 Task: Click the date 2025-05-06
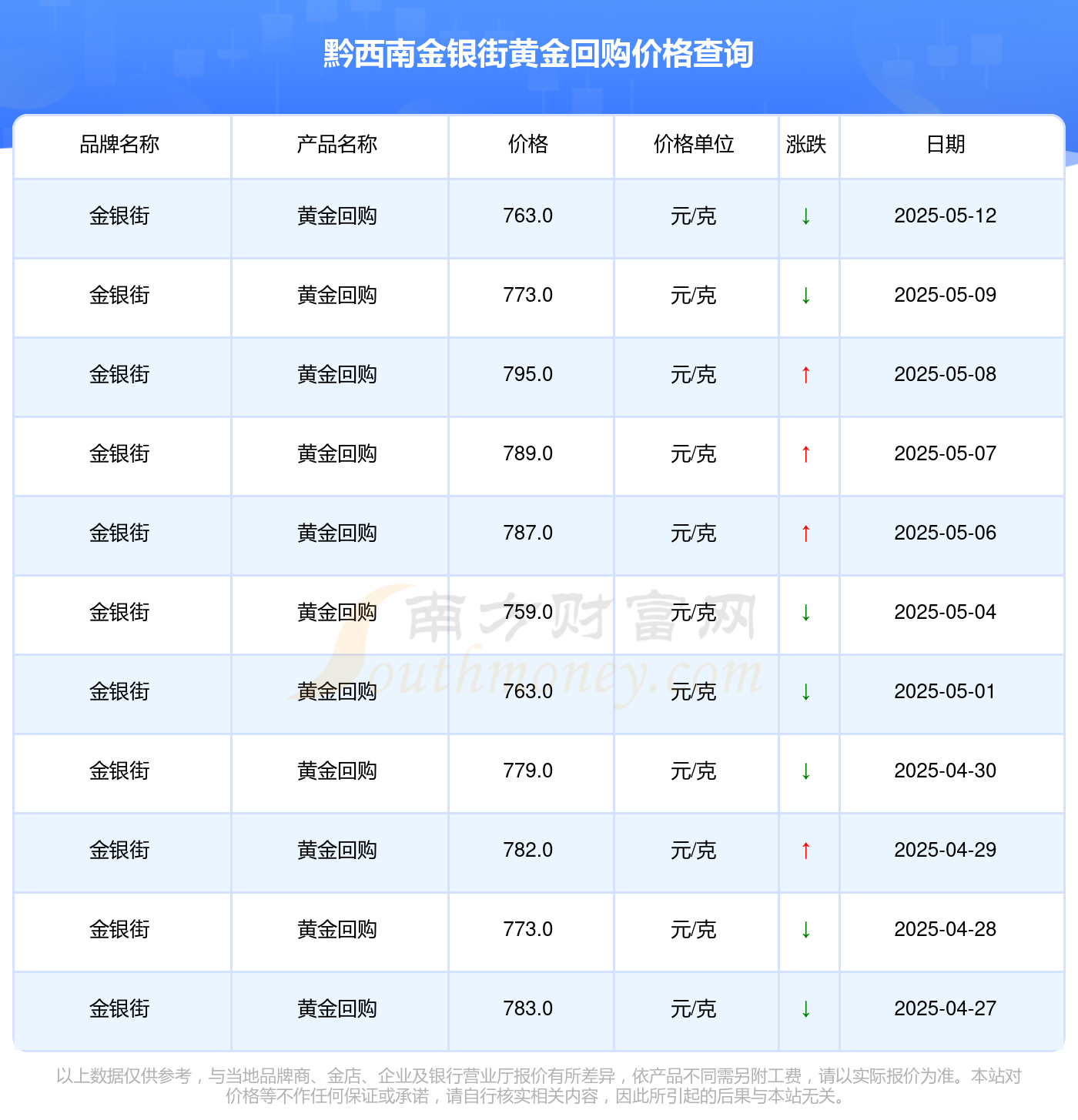tap(946, 533)
